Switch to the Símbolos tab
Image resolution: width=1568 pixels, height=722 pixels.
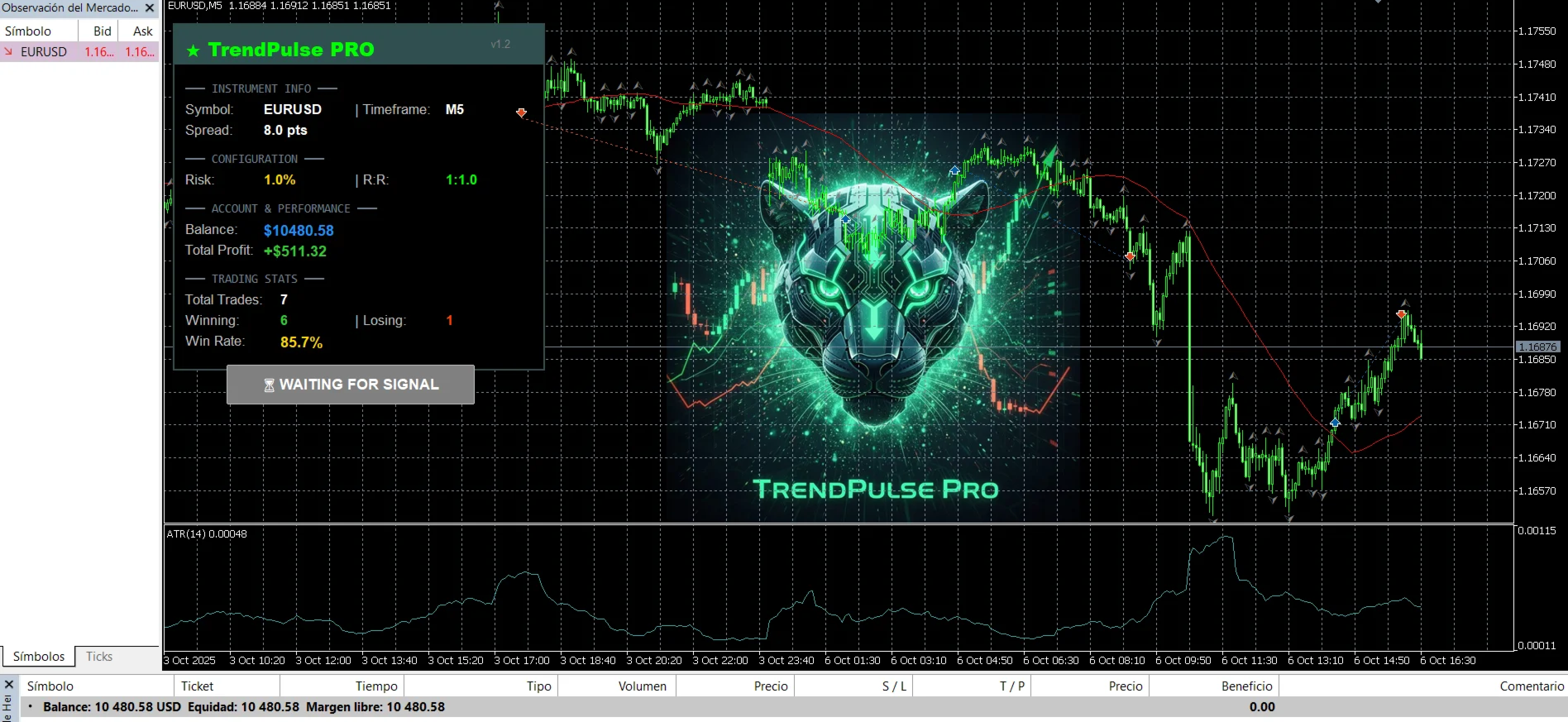click(x=38, y=657)
